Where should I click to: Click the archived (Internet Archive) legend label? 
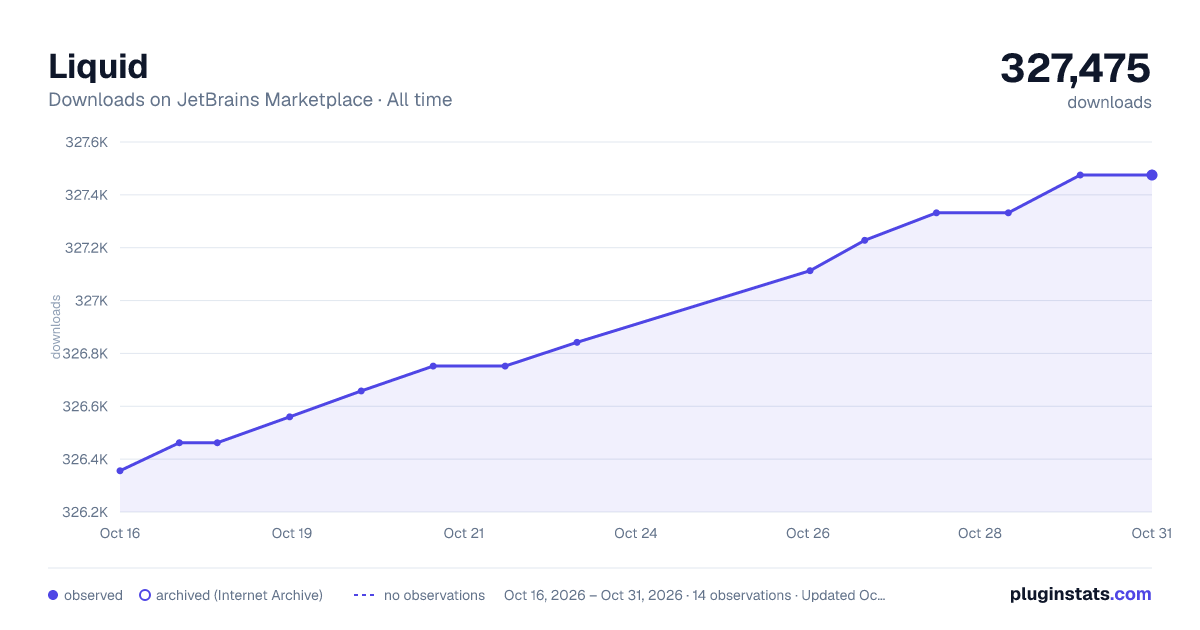click(x=239, y=595)
